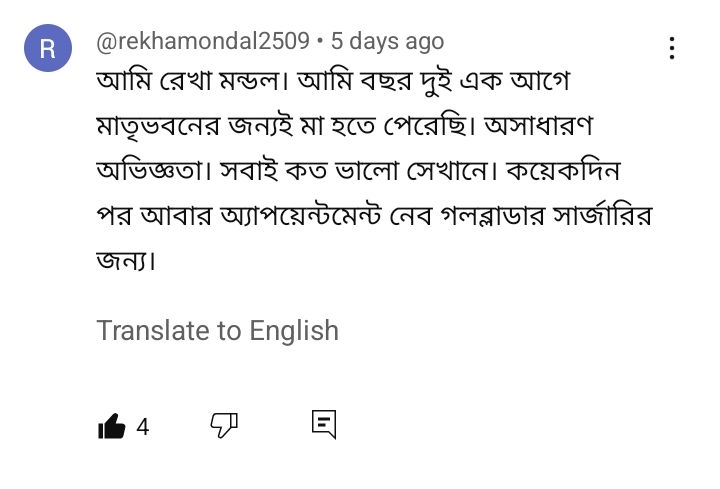Open @rekhamondal2509 channel from username
The height and width of the screenshot is (489, 720).
click(203, 41)
